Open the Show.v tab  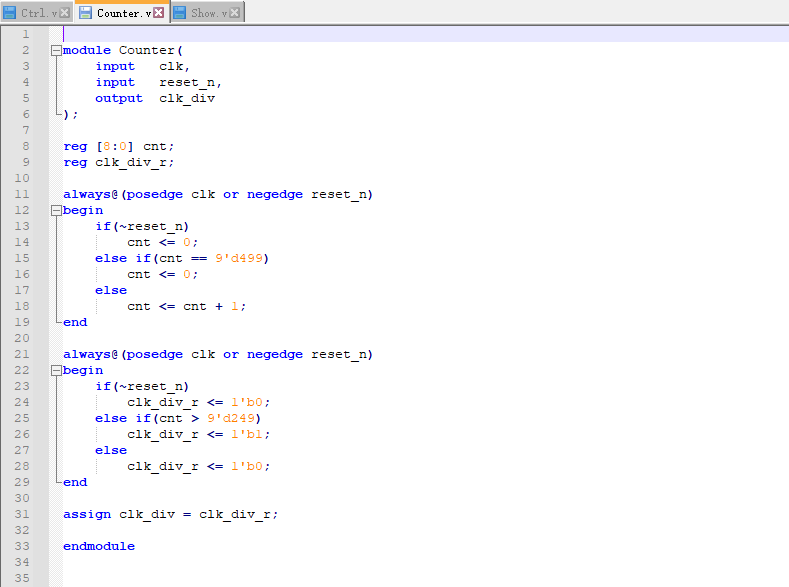point(207,13)
